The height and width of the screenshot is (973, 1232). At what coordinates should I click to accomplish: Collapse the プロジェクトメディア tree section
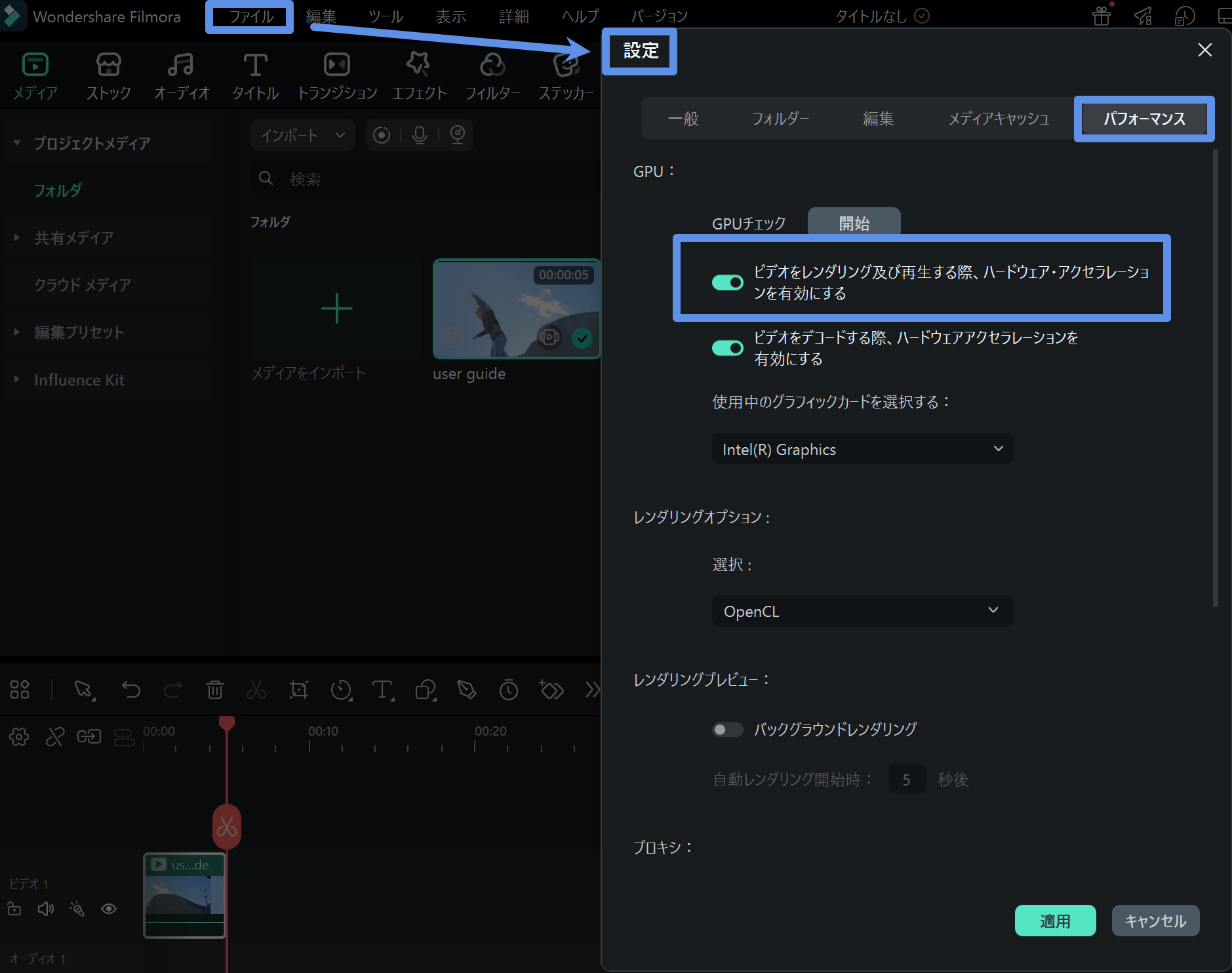point(17,143)
